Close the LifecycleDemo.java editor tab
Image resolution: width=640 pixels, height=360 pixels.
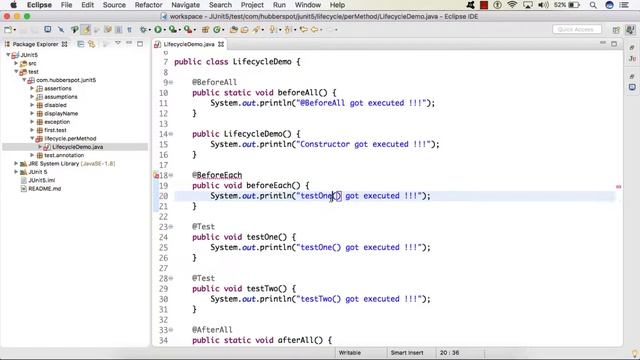221,44
